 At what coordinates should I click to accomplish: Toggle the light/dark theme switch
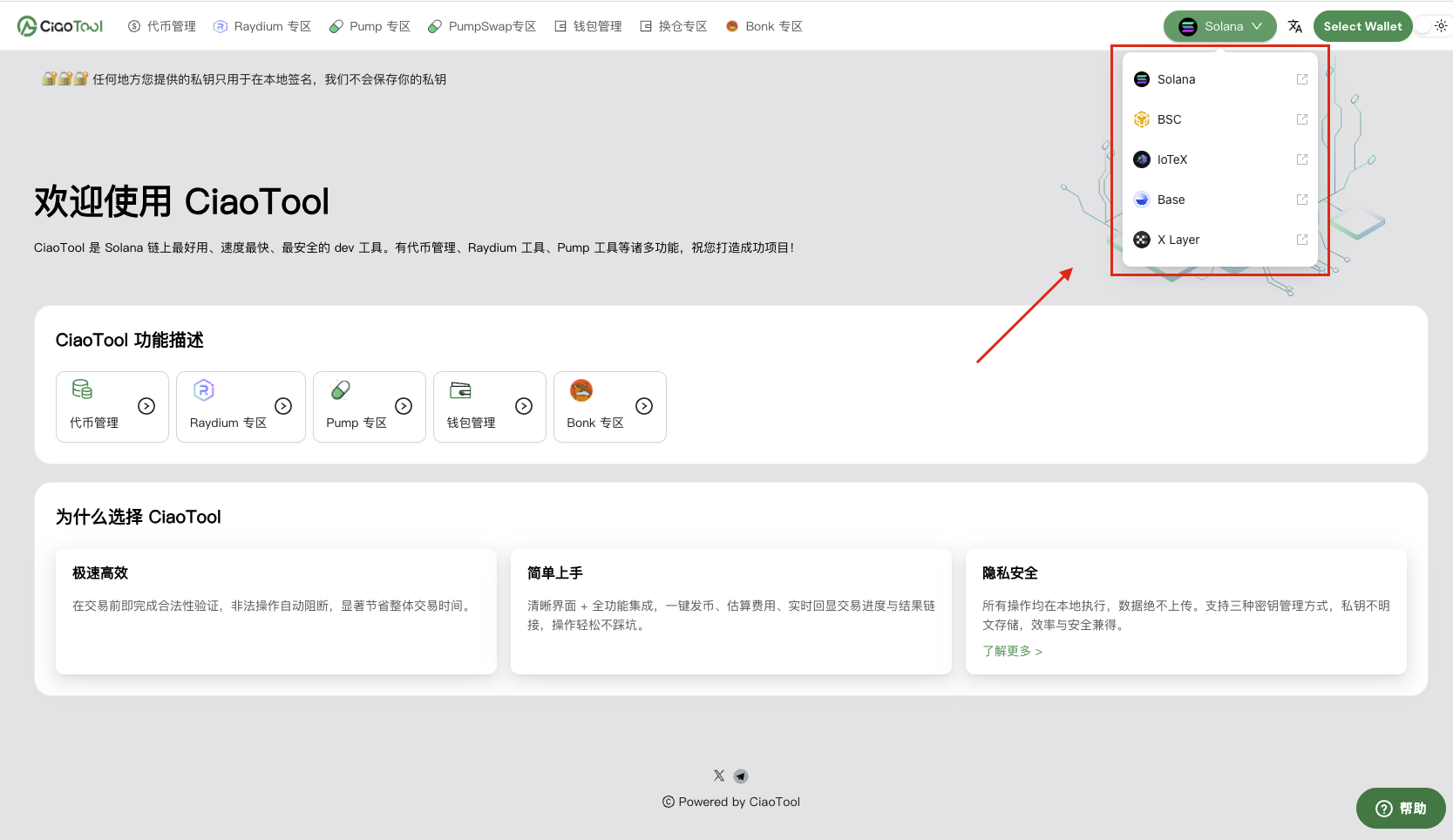tap(1432, 26)
